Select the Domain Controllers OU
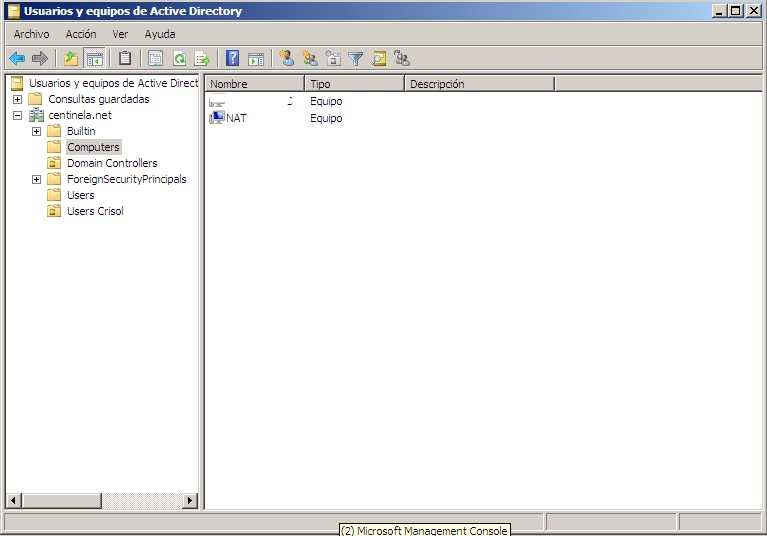767x536 pixels. (x=112, y=163)
